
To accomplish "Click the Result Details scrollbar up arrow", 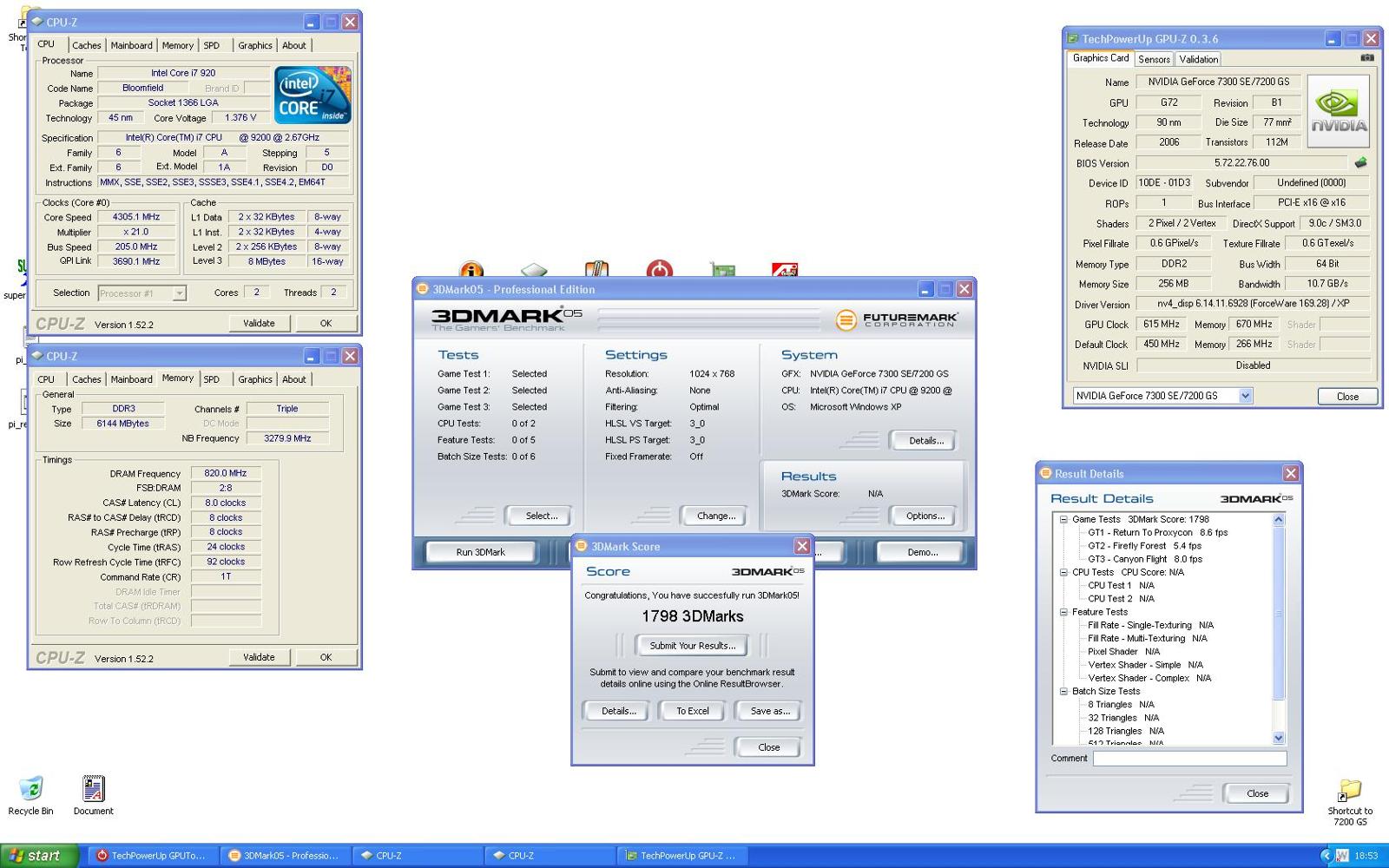I will 1278,520.
